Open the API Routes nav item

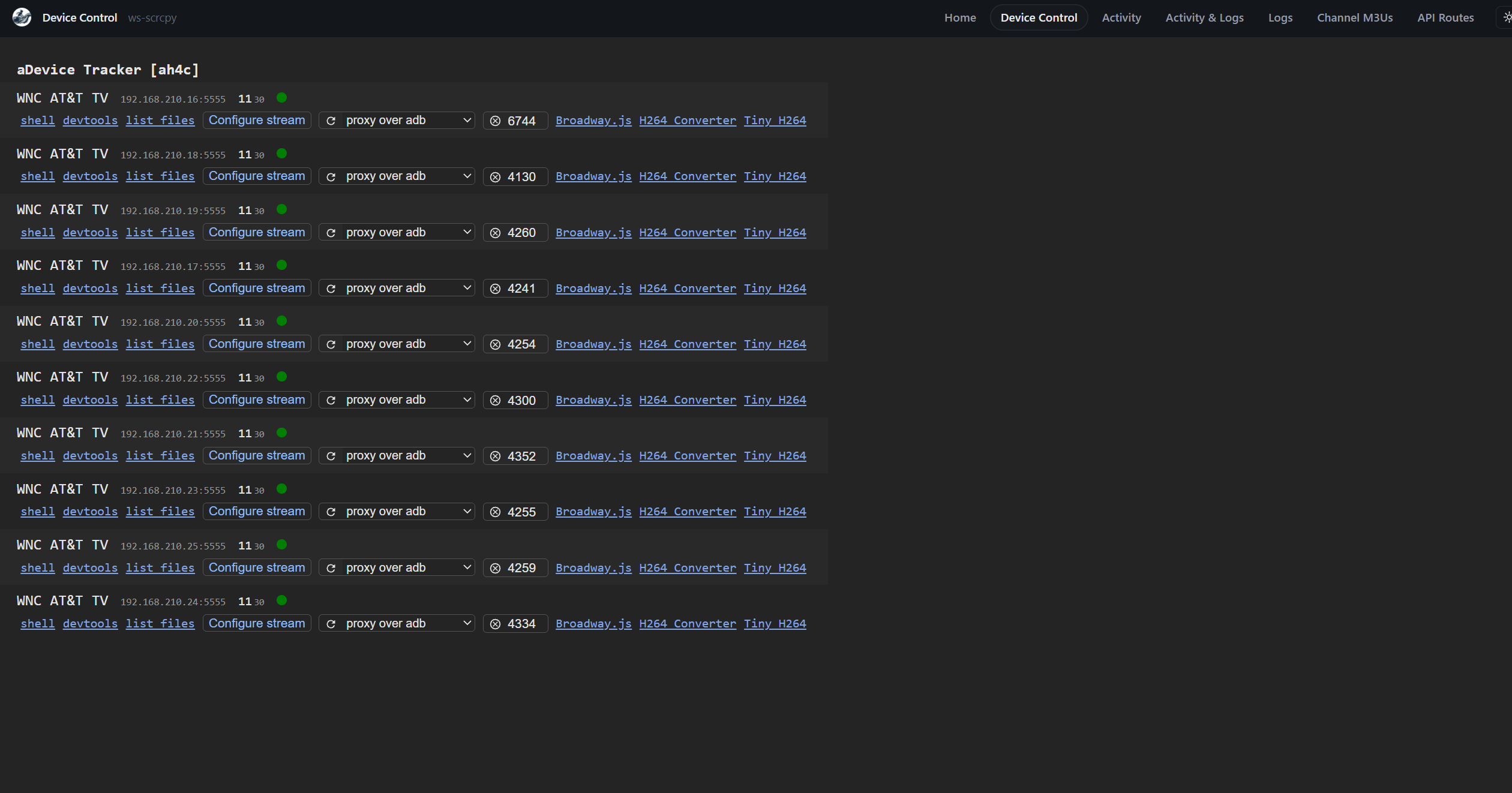point(1445,17)
